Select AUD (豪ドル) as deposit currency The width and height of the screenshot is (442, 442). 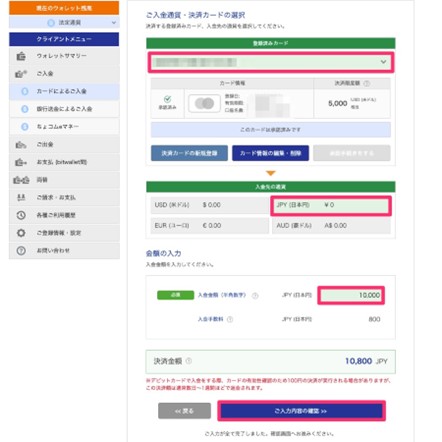click(331, 226)
